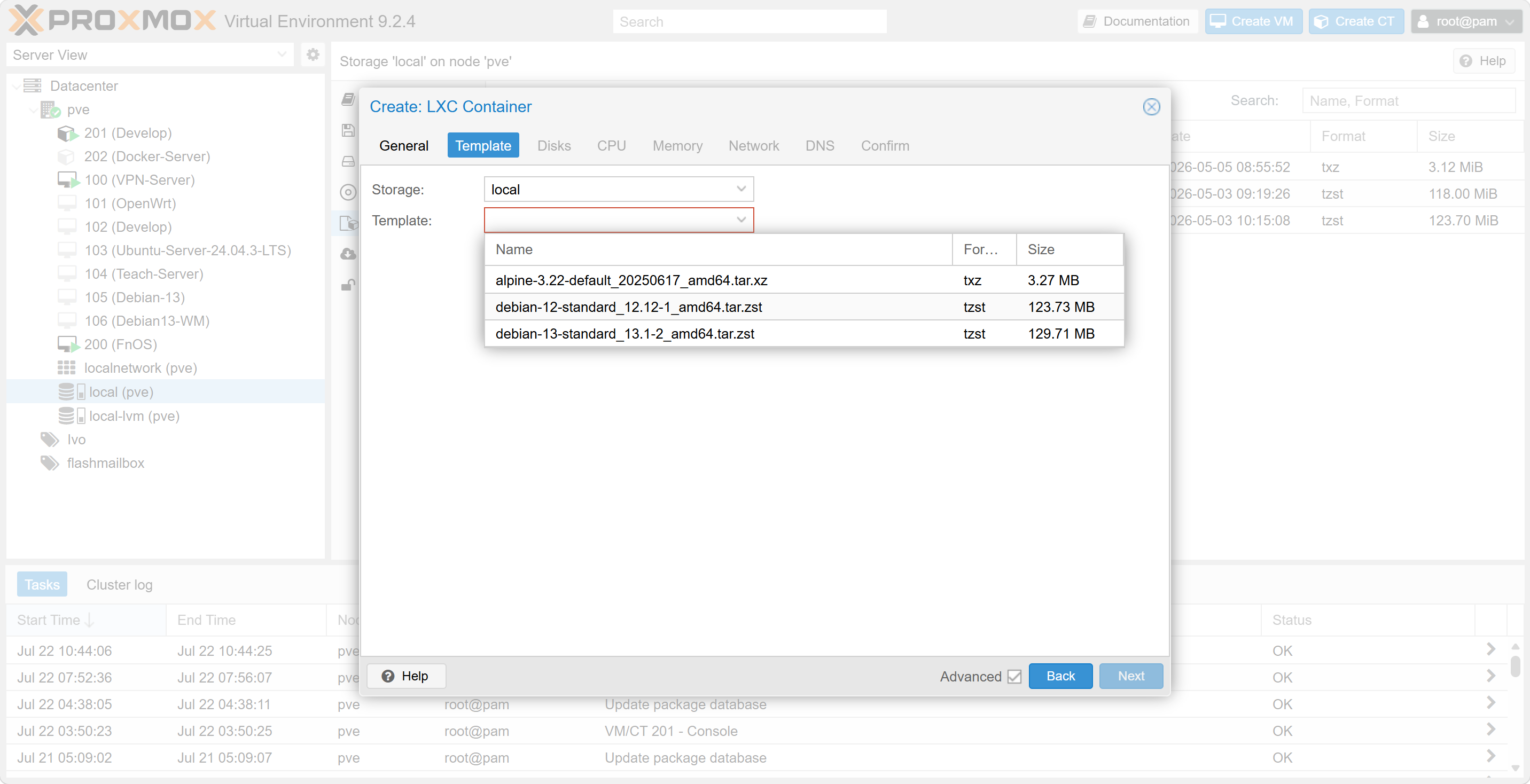The width and height of the screenshot is (1530, 784).
Task: Click the tasks panel scrollbar
Action: point(1515,665)
